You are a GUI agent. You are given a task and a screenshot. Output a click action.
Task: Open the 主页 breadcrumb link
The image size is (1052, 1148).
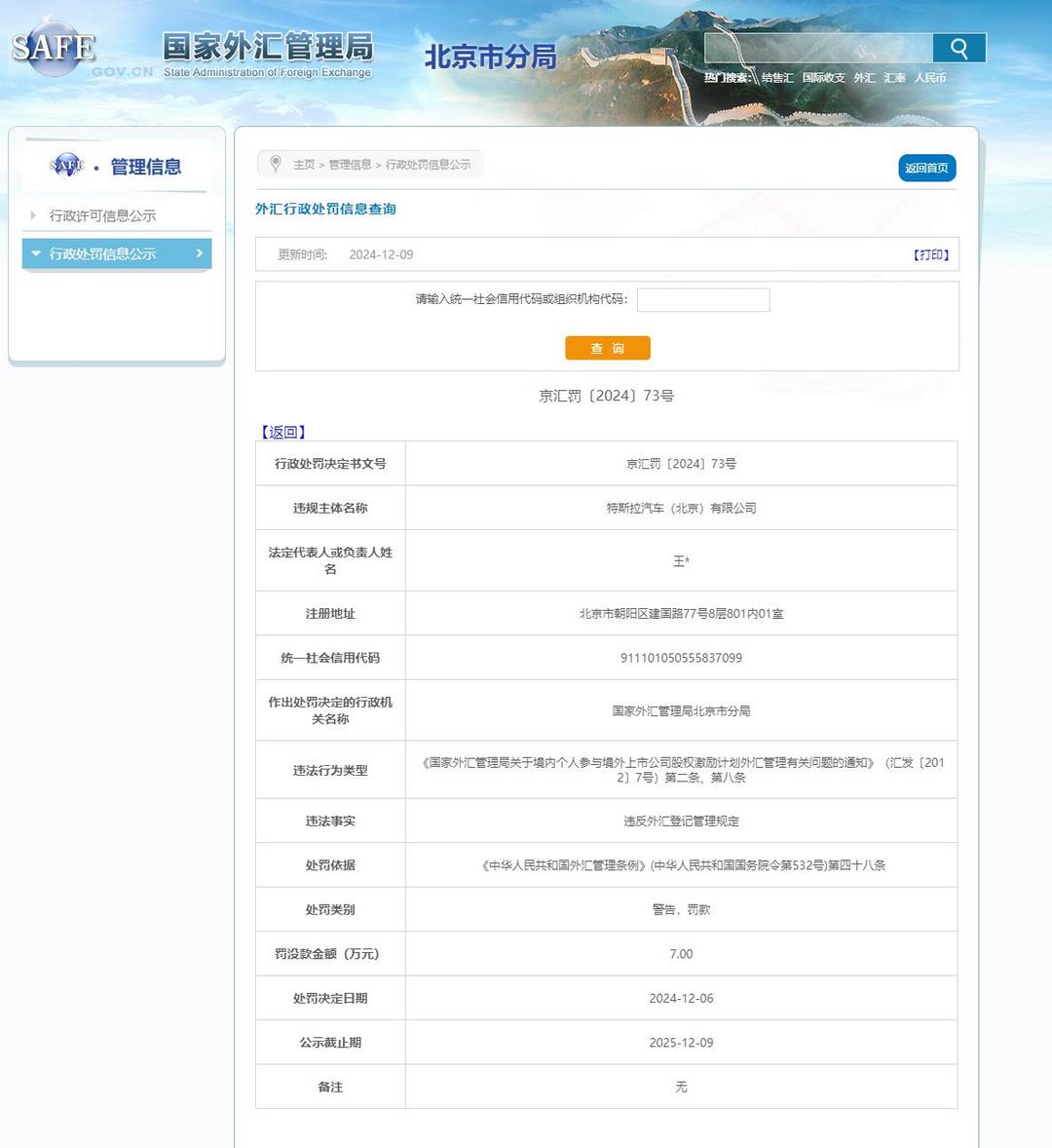tap(302, 164)
